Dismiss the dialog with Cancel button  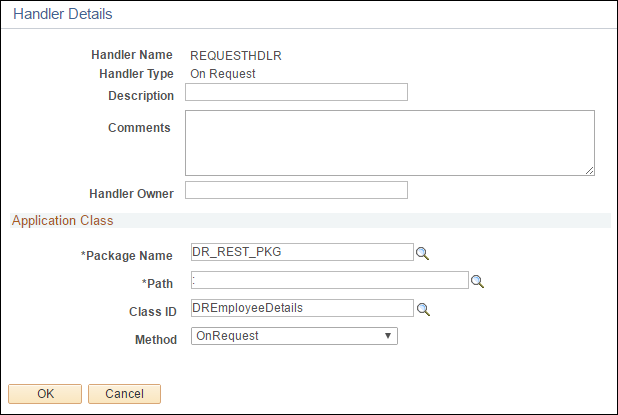pos(124,394)
